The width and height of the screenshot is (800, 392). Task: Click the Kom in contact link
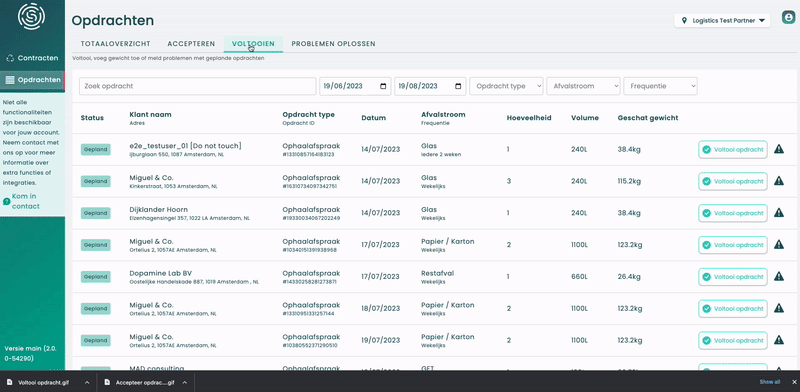[x=26, y=201]
